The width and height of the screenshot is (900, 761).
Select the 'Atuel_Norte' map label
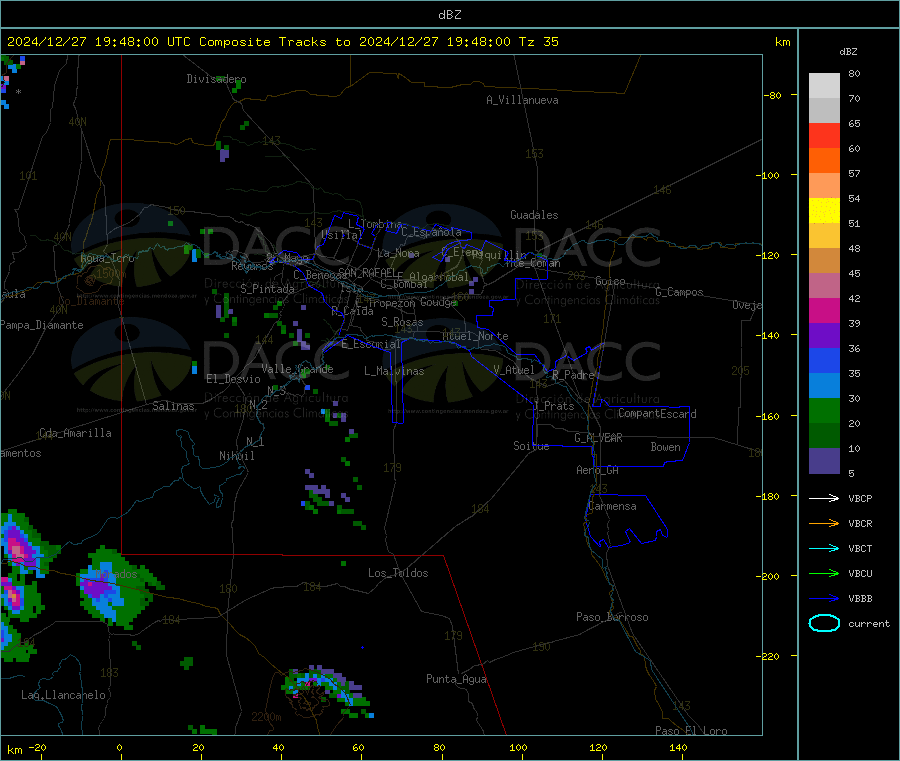pos(475,336)
